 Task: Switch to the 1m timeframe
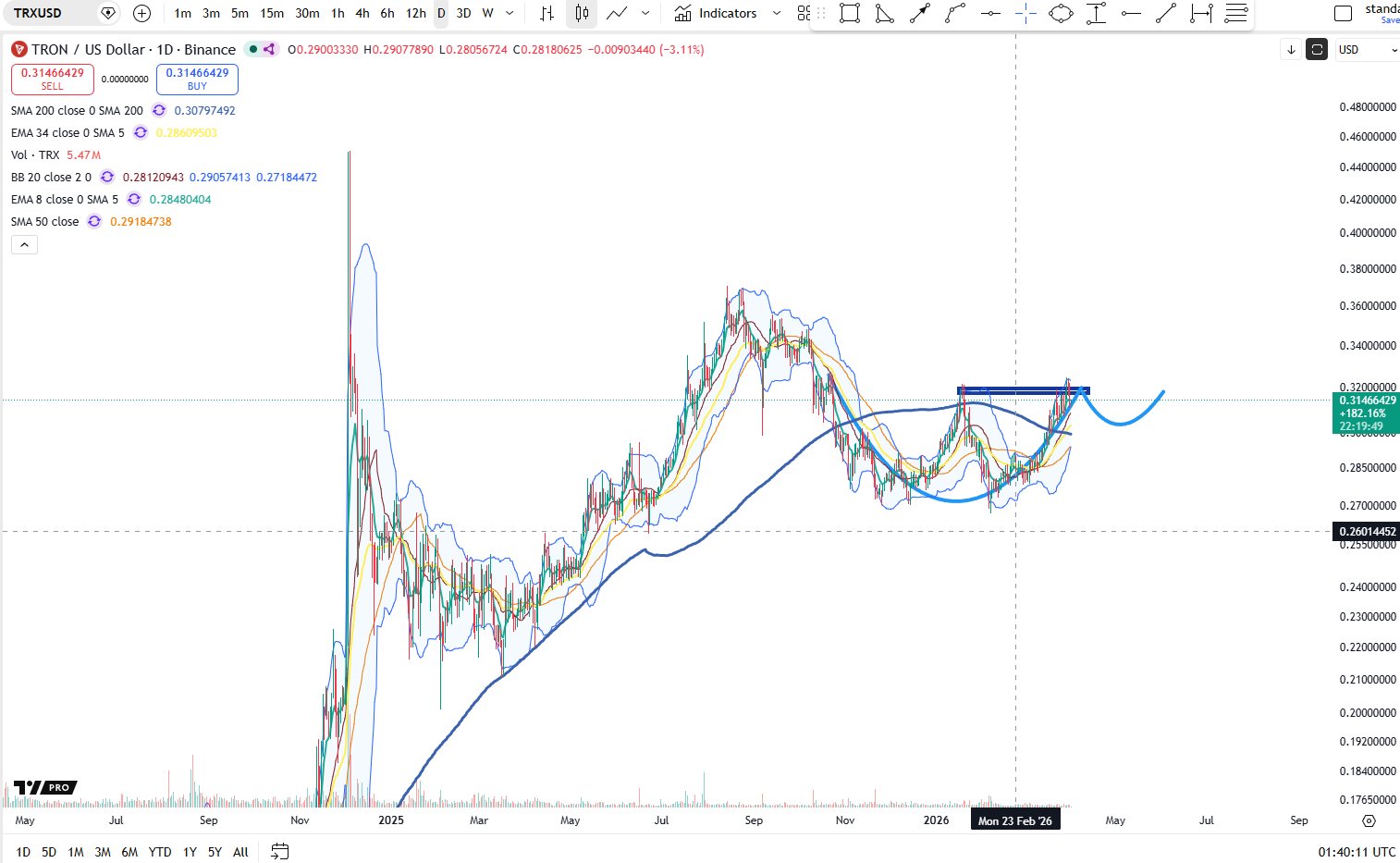click(x=183, y=13)
